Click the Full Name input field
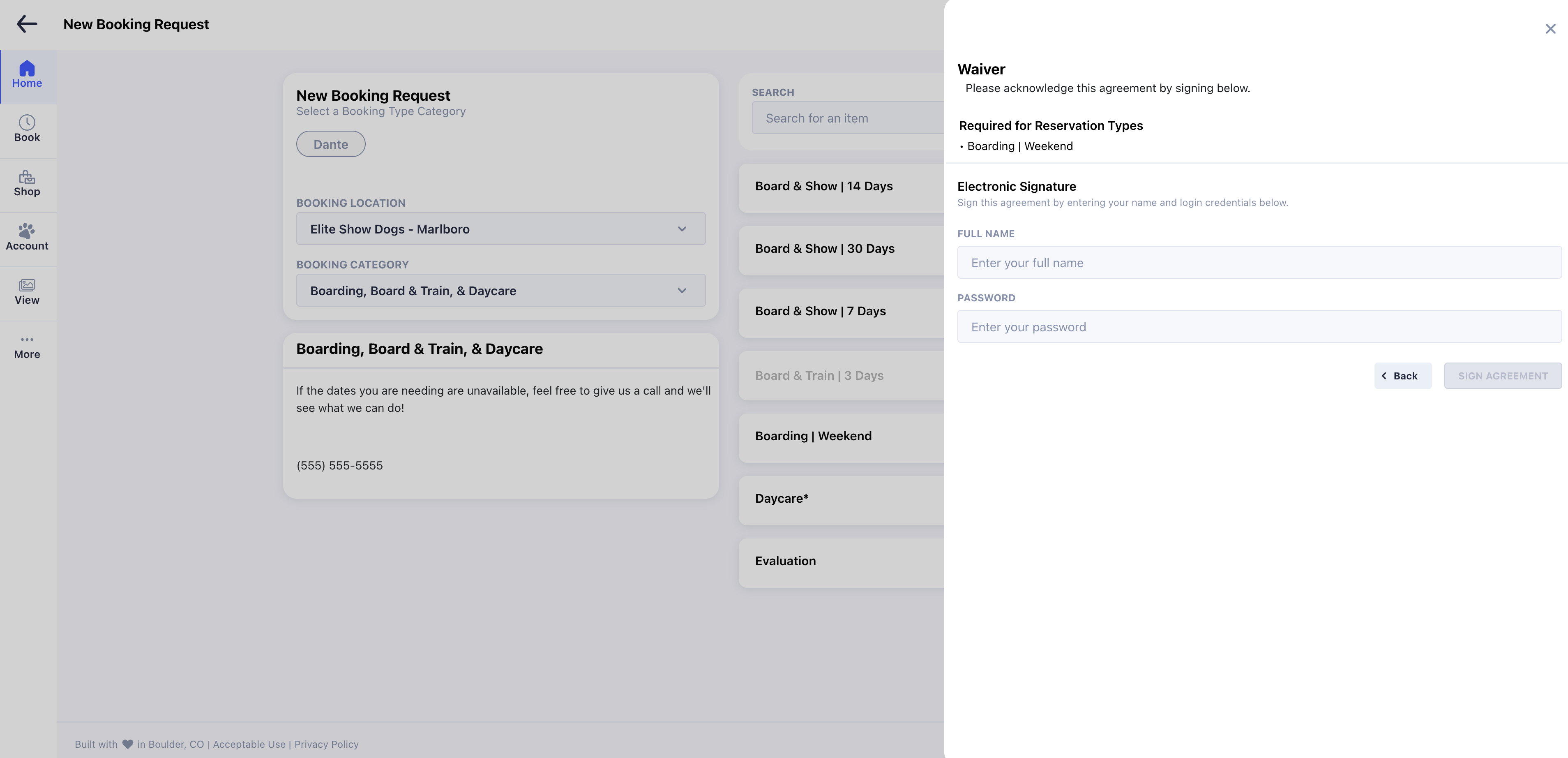Image resolution: width=1568 pixels, height=758 pixels. click(1259, 262)
